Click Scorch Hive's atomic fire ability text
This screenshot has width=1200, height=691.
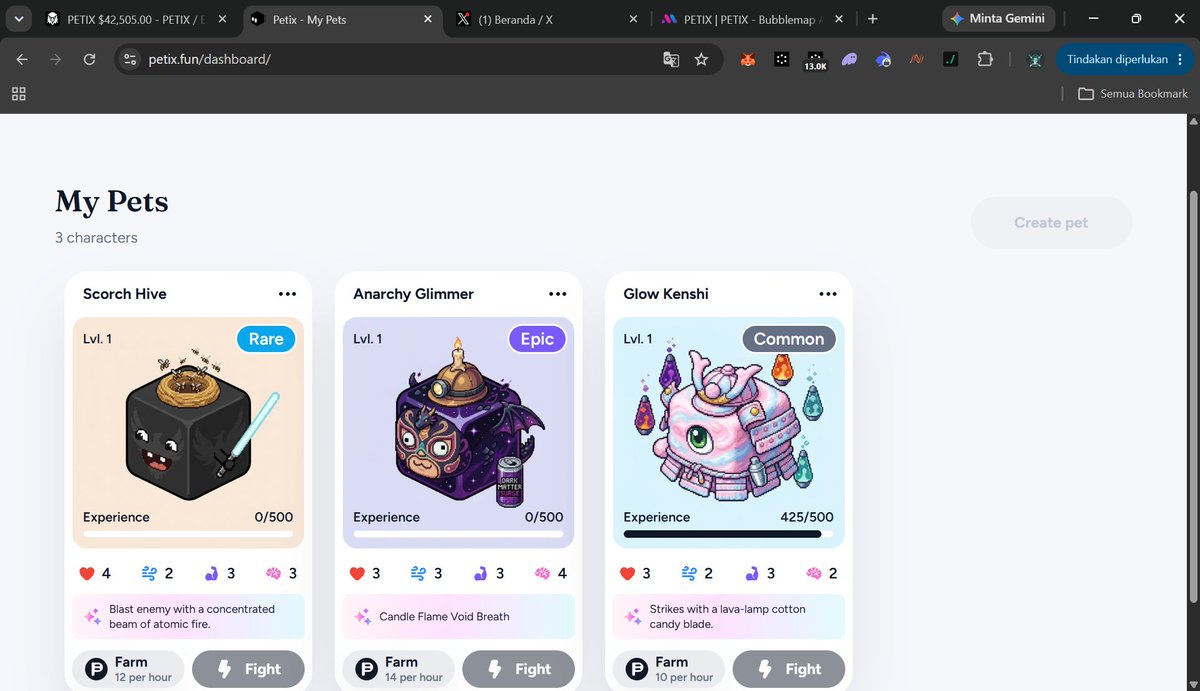pos(192,616)
